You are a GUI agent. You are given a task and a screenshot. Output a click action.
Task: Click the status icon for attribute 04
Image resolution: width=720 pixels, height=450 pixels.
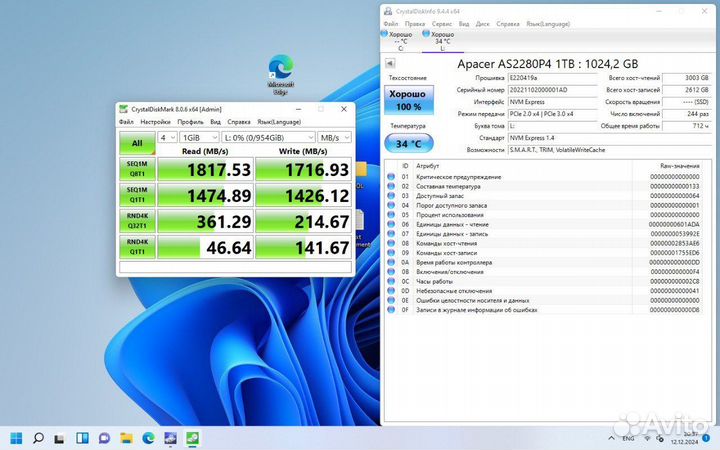(391, 205)
